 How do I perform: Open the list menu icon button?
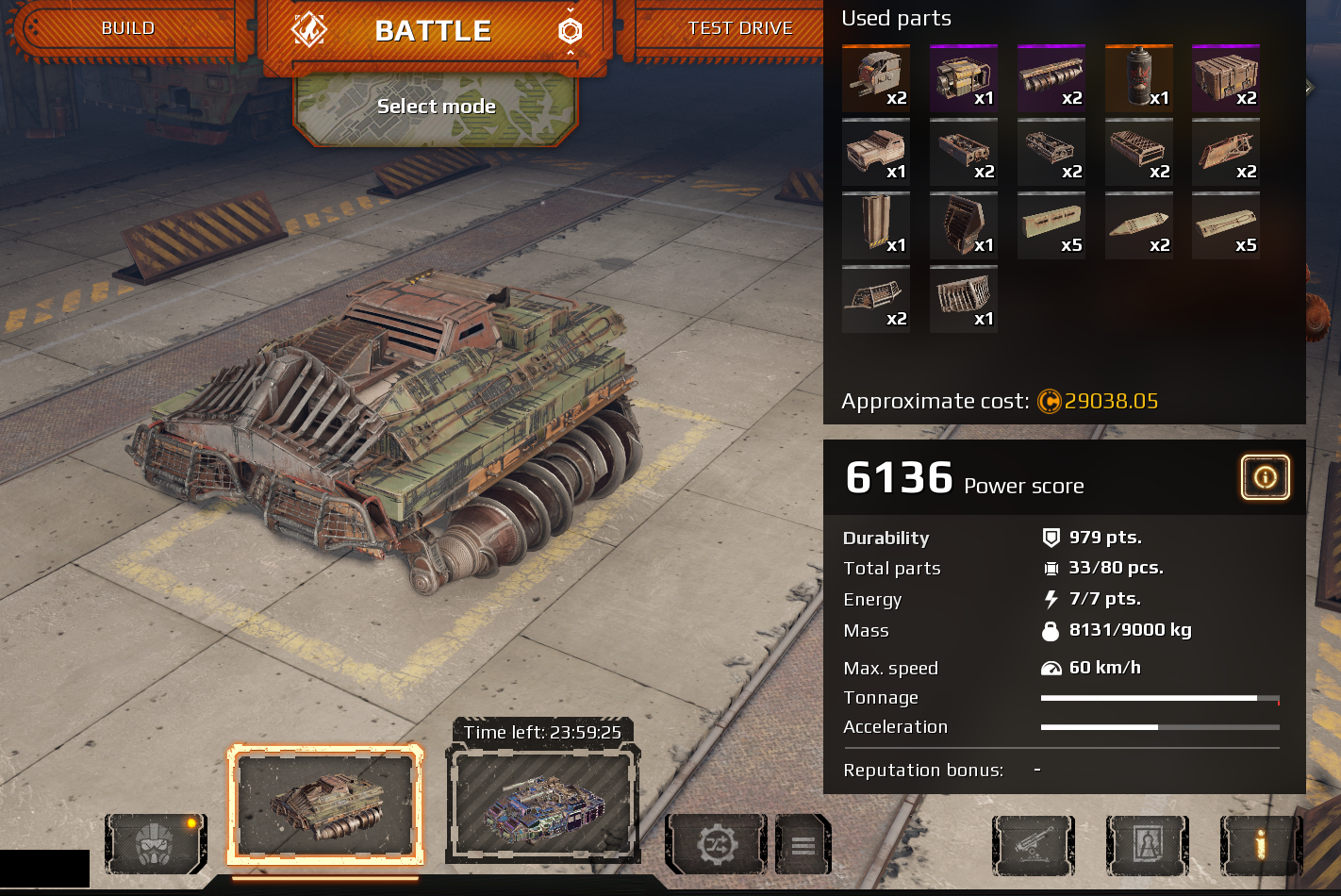(x=803, y=844)
